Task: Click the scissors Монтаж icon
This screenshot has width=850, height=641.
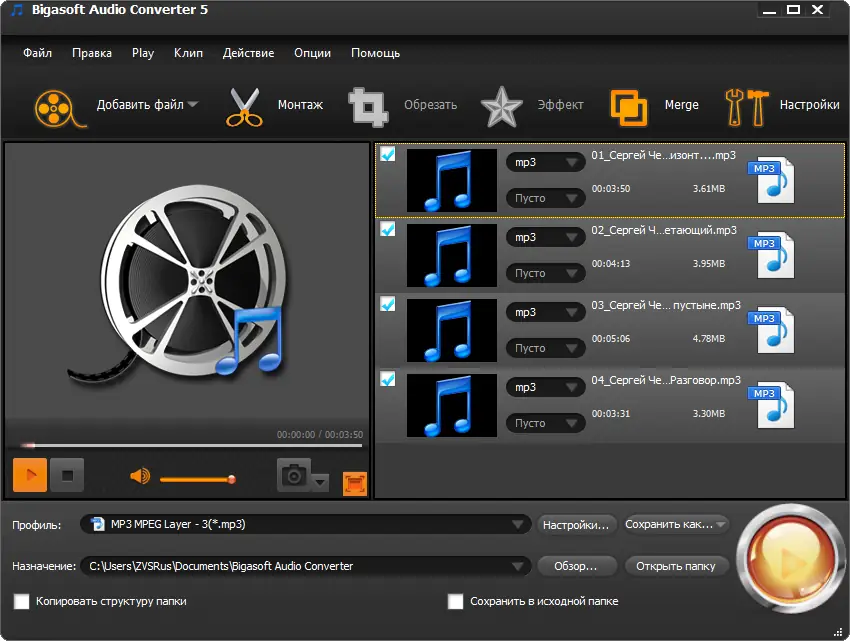Action: coord(244,107)
